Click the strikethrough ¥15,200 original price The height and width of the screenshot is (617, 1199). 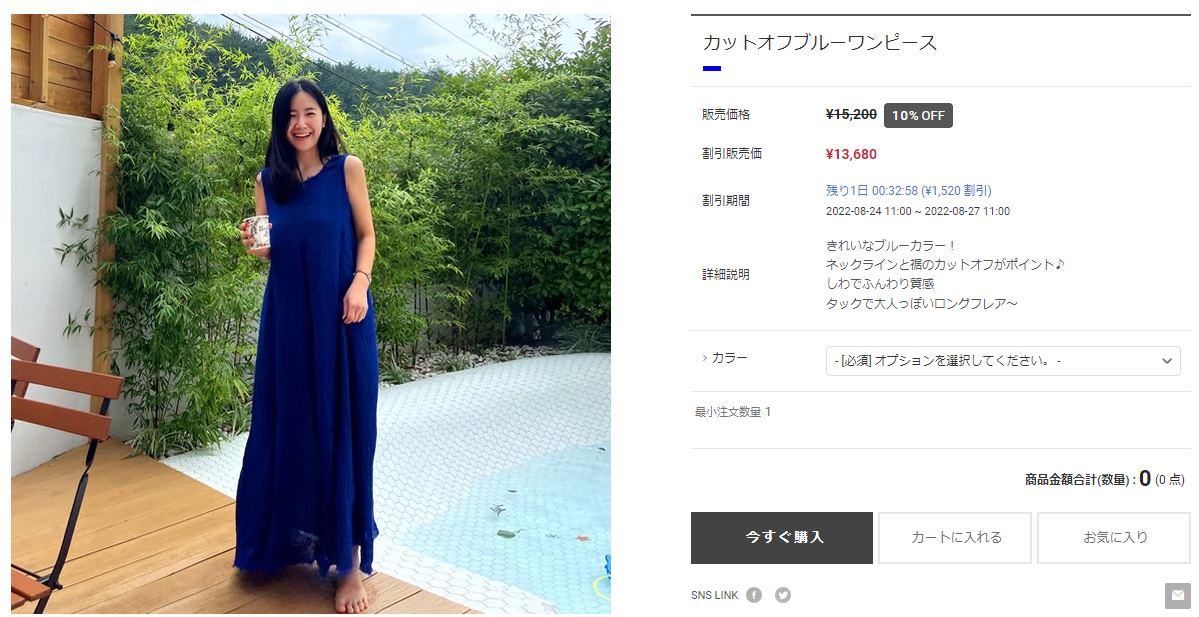(851, 115)
